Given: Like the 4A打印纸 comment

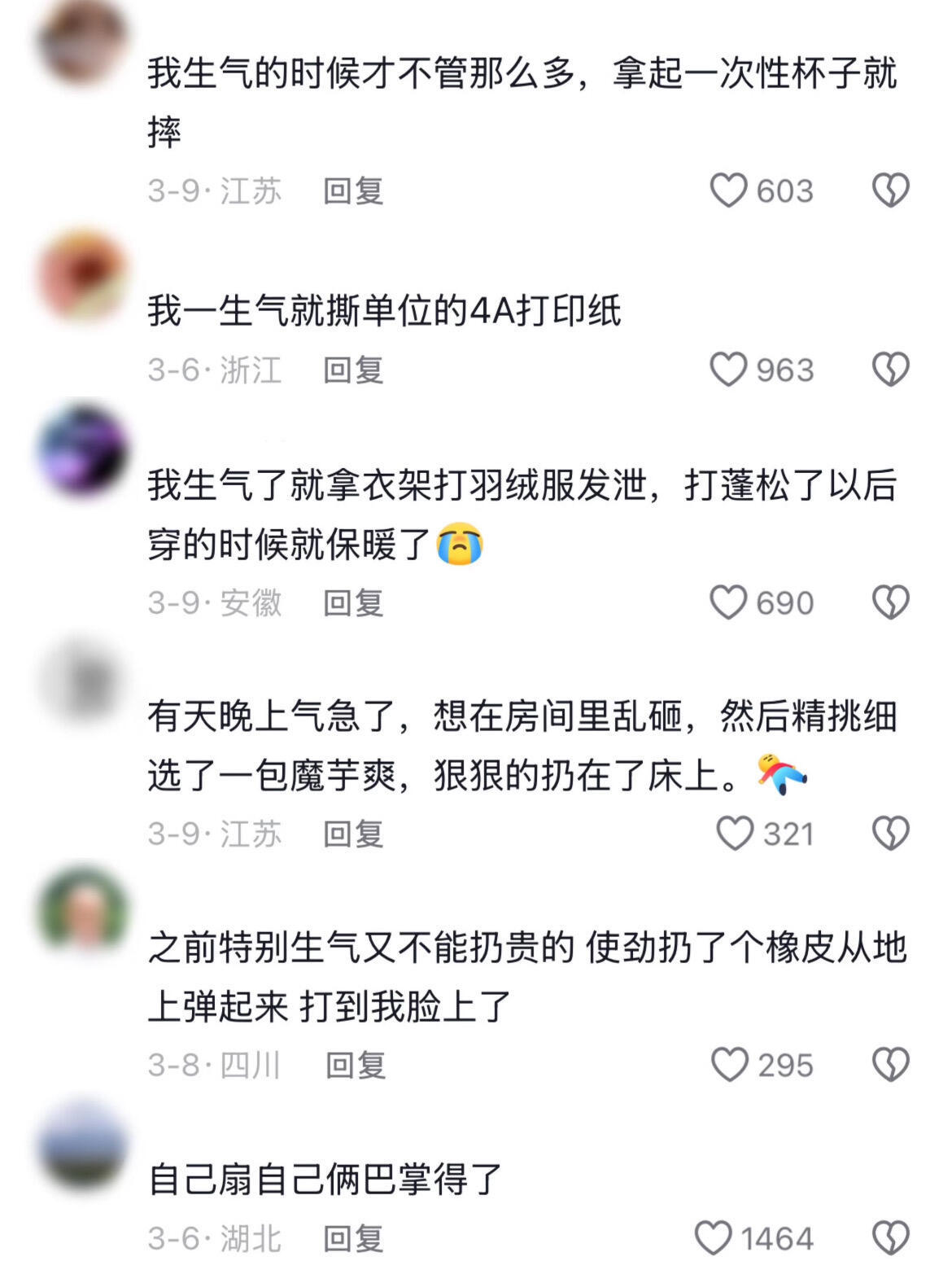Looking at the screenshot, I should pyautogui.click(x=728, y=370).
